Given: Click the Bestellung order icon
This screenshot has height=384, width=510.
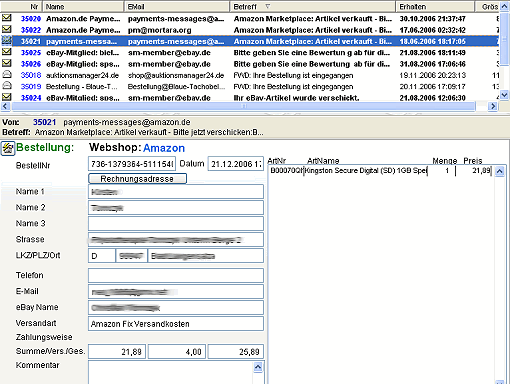Looking at the screenshot, I should click(8, 148).
